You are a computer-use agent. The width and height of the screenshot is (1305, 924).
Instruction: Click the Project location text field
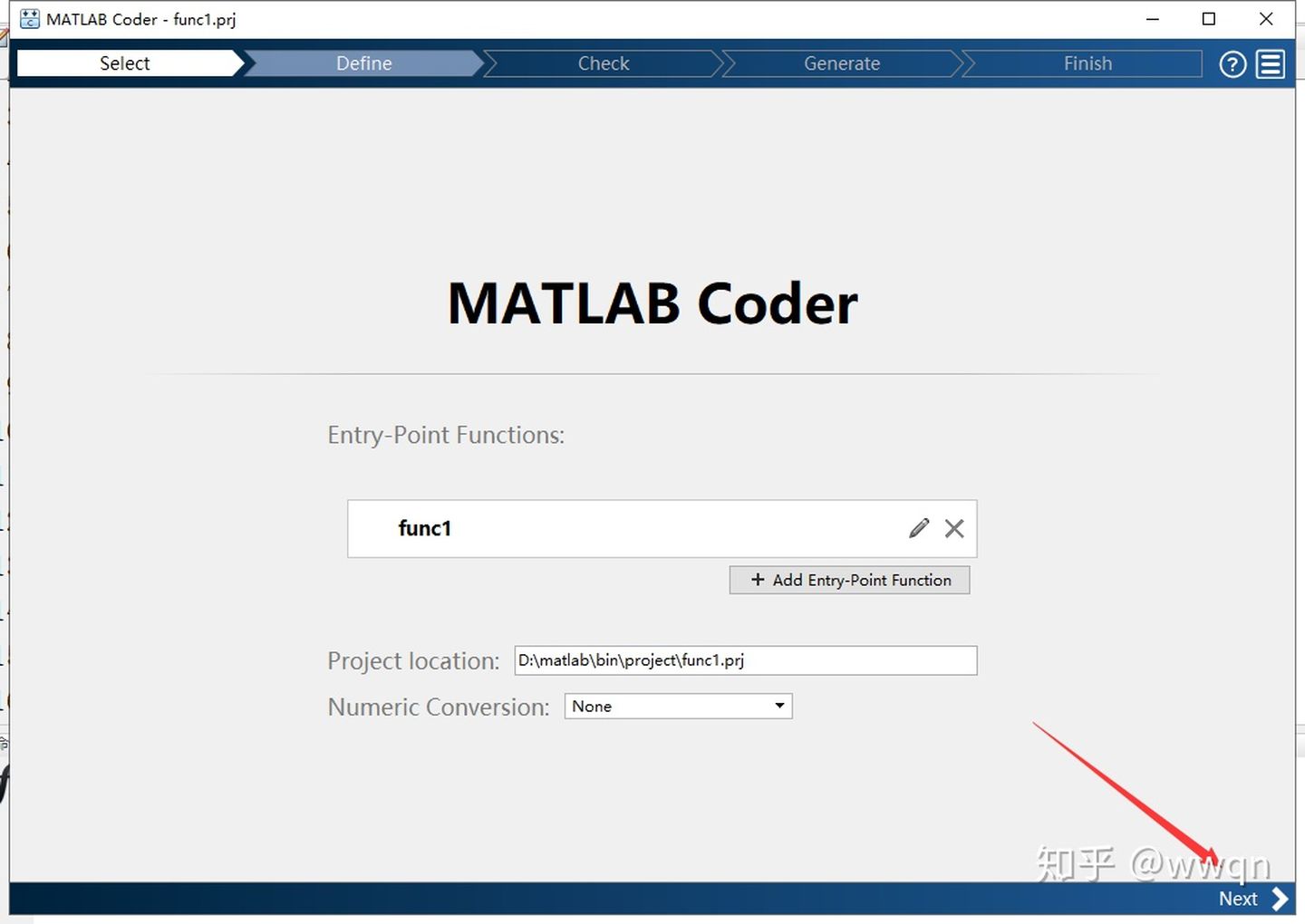pos(746,660)
